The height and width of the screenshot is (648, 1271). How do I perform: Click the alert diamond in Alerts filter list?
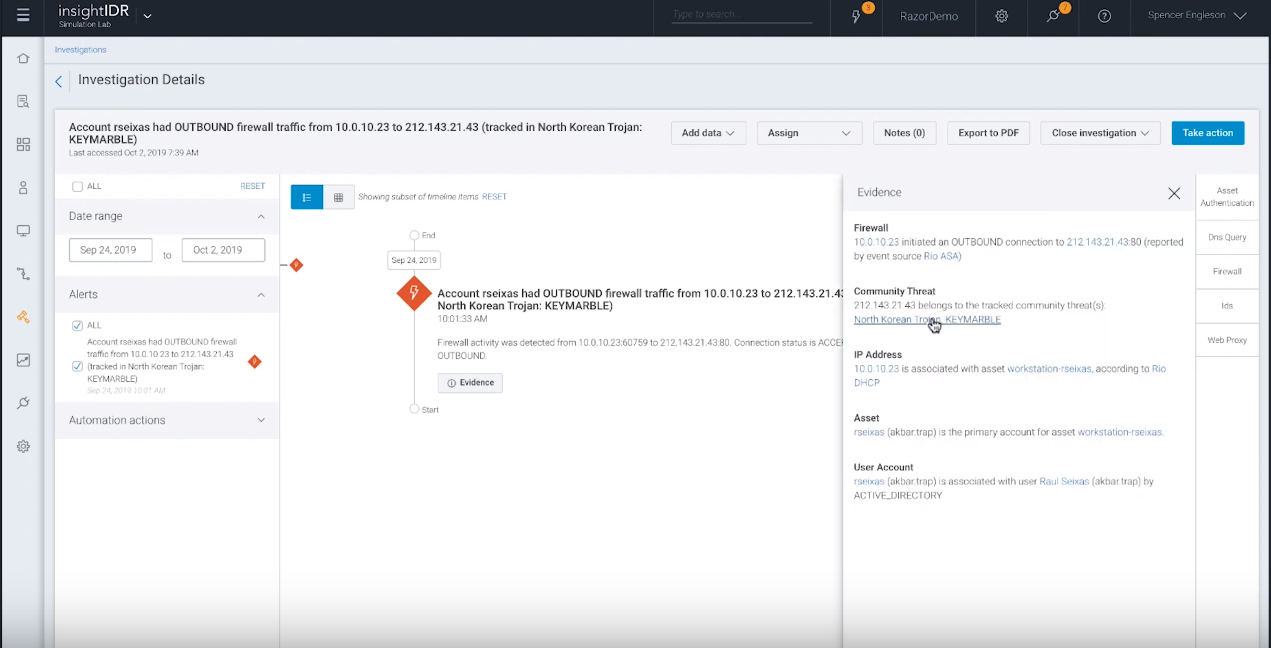pos(254,361)
